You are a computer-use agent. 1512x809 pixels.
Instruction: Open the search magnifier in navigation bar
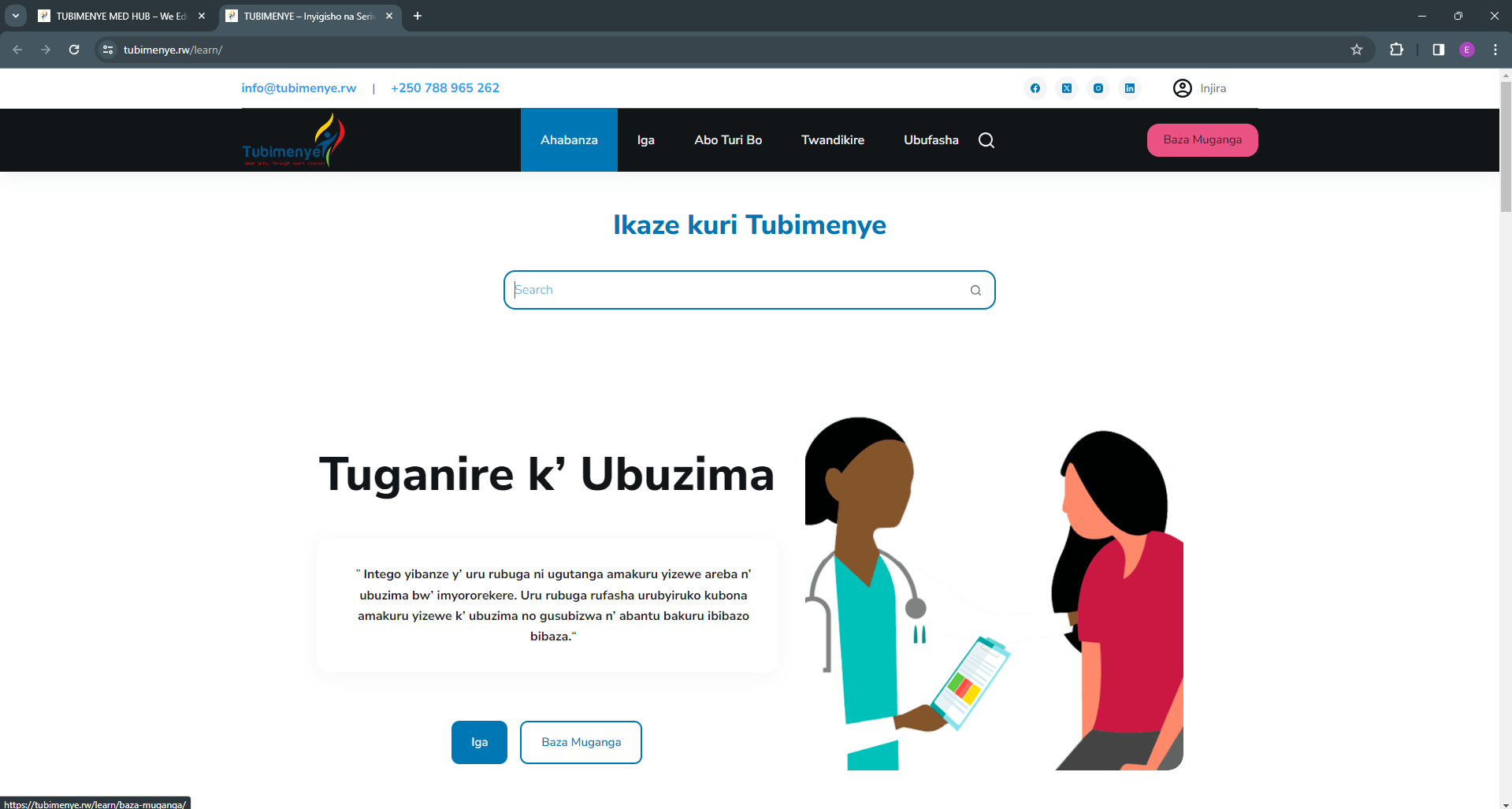tap(986, 140)
